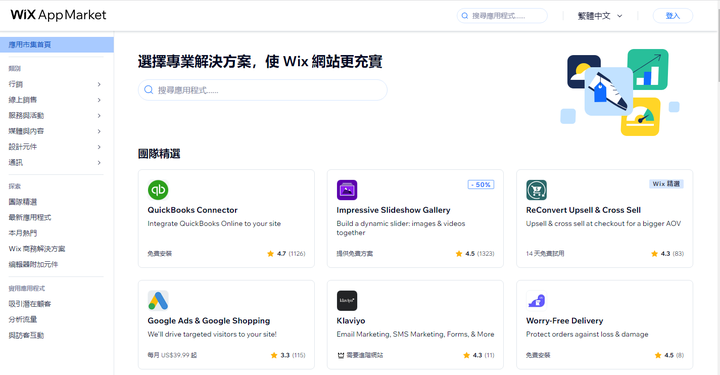
Task: Select 應用市集首頁 in the sidebar
Action: click(57, 45)
